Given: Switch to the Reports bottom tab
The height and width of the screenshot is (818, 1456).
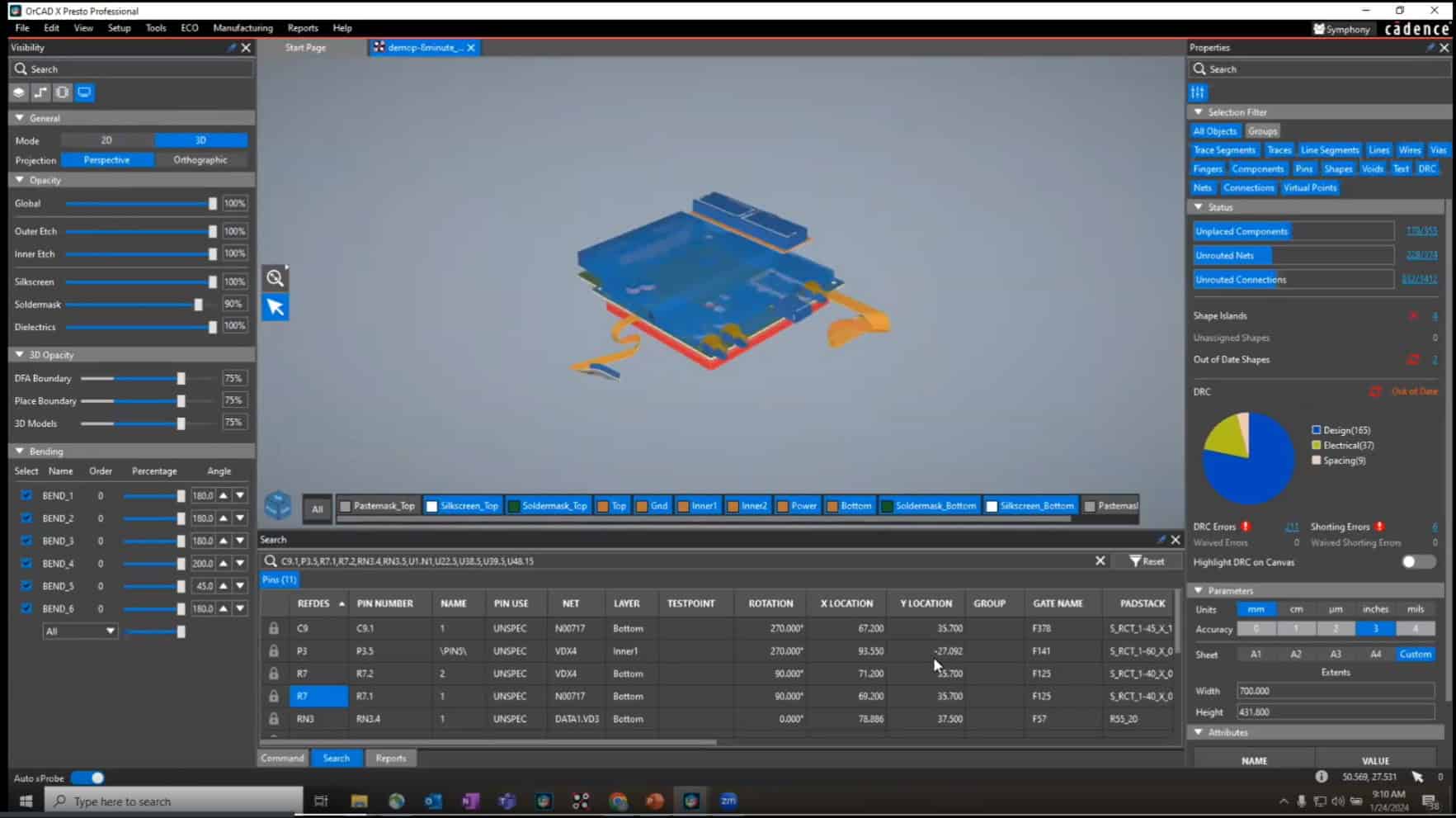Looking at the screenshot, I should (x=391, y=758).
